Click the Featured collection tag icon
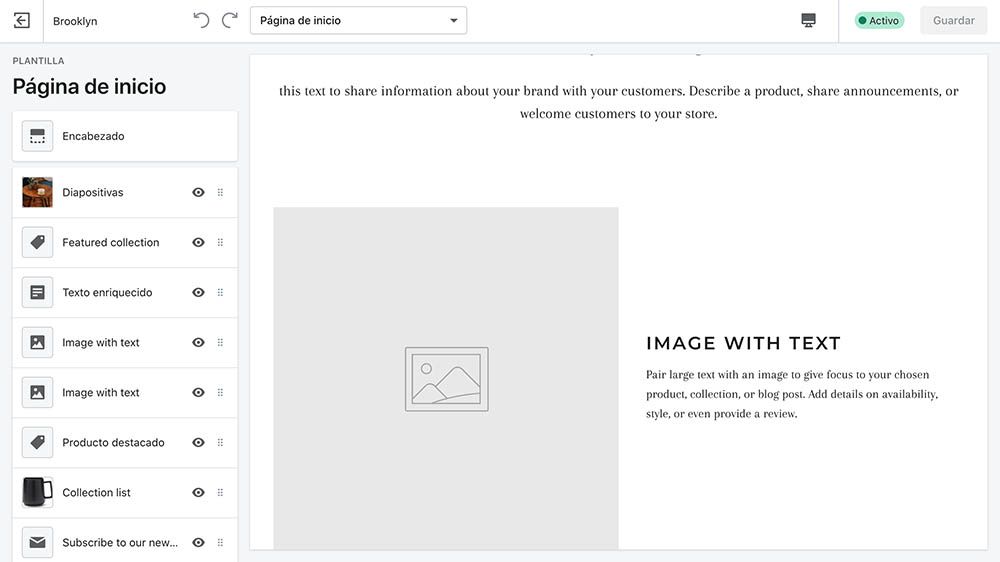 coord(38,242)
